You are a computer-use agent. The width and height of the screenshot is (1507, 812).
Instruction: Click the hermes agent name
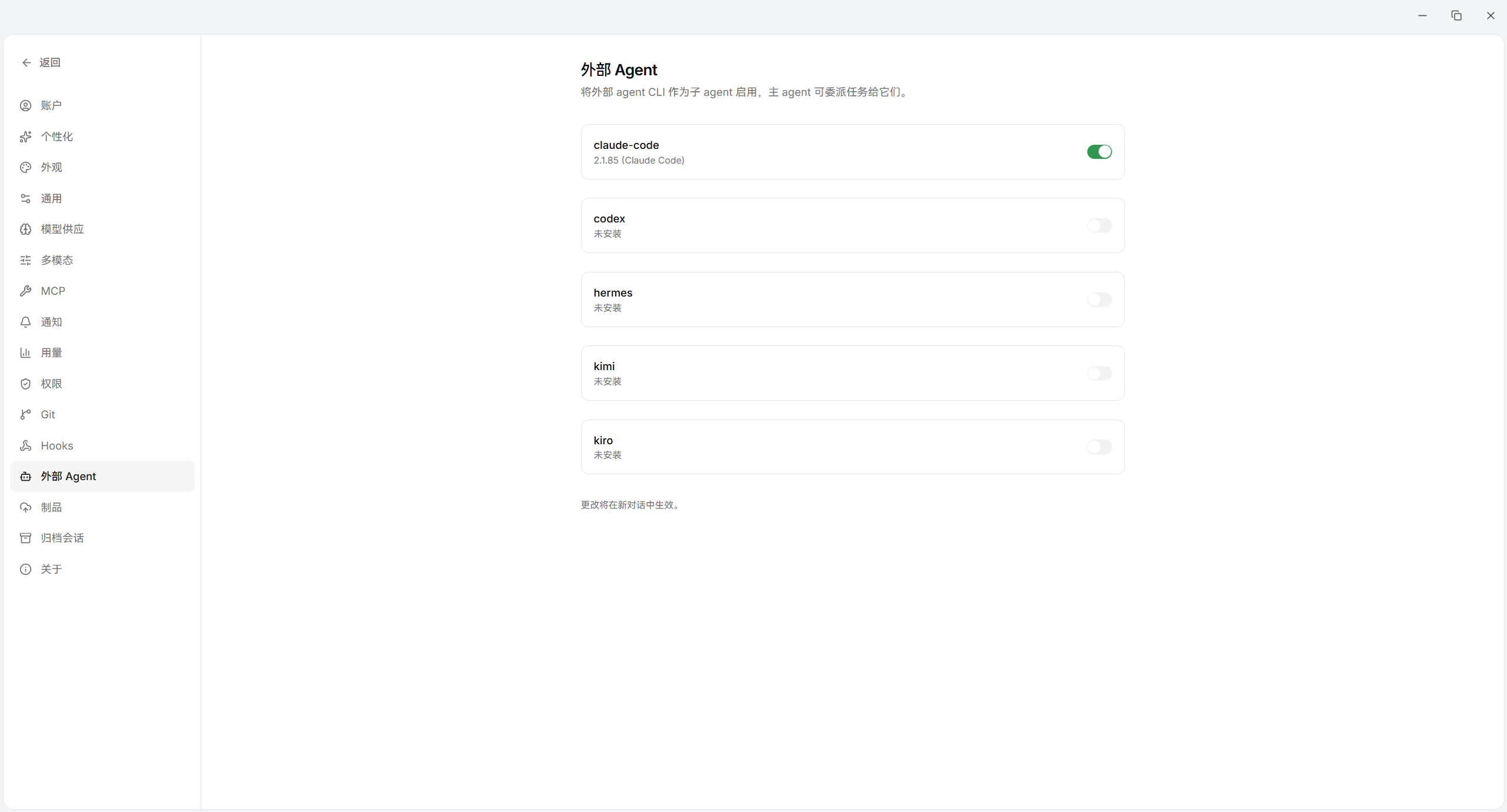pyautogui.click(x=613, y=293)
